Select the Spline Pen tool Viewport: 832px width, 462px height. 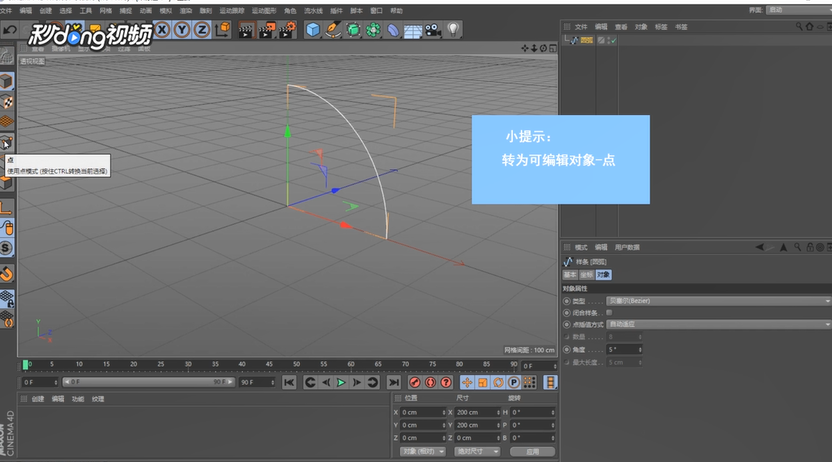pos(333,30)
